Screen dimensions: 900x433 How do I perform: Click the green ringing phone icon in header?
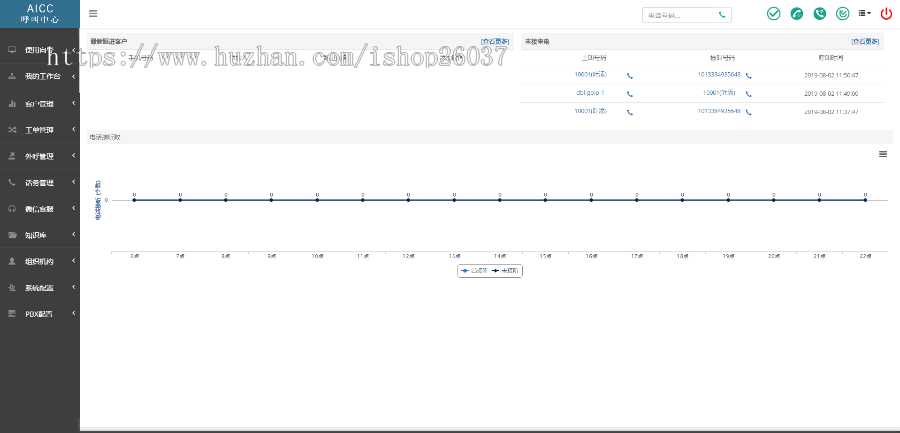820,14
